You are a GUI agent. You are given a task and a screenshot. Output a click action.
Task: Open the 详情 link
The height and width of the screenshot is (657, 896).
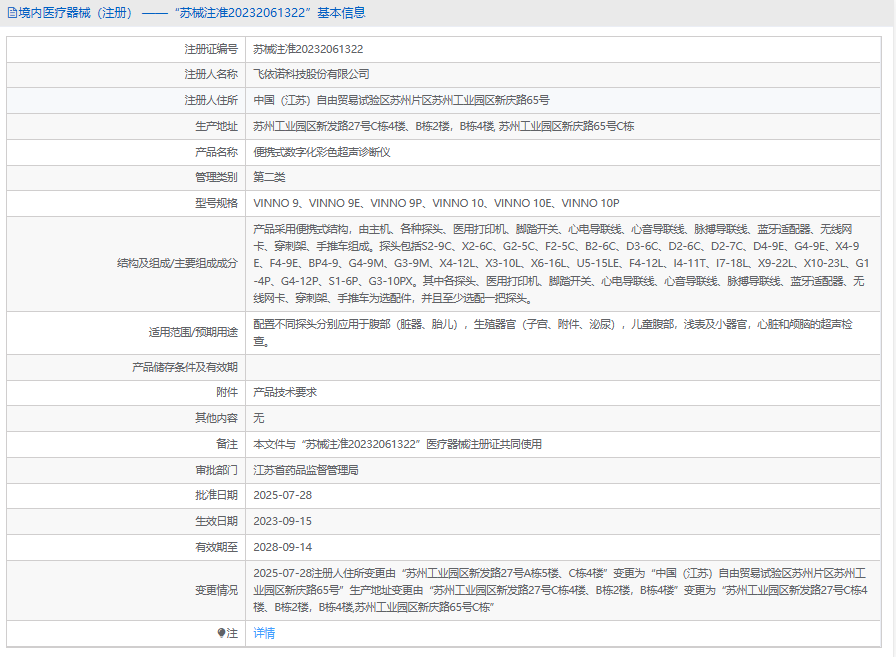click(264, 633)
